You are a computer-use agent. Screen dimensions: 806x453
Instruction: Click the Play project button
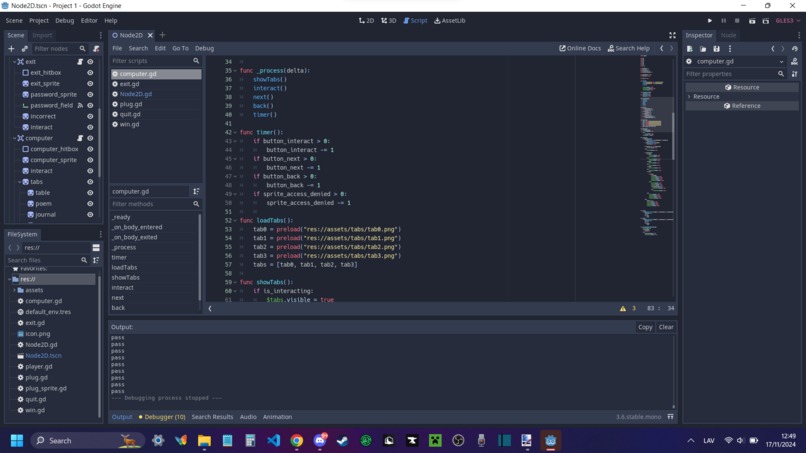(x=710, y=21)
